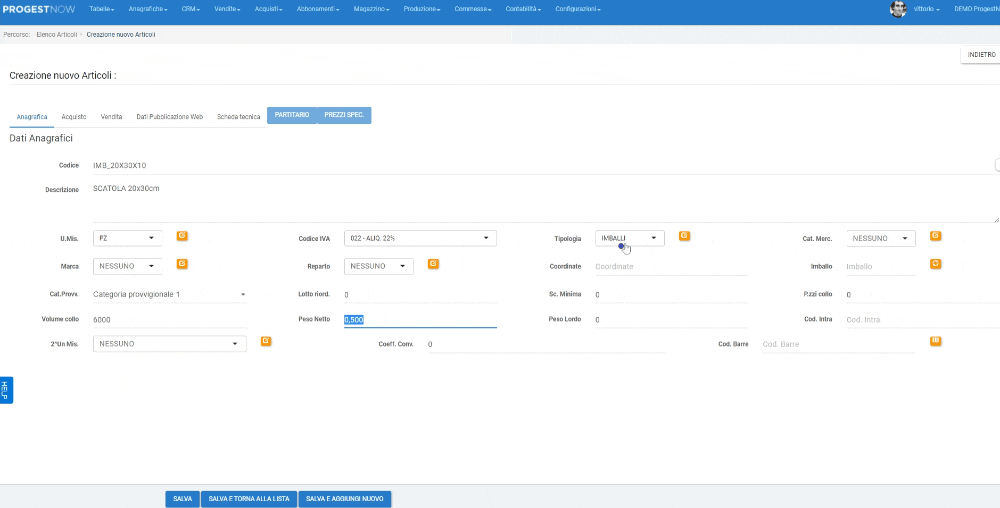Open the Codice IVA dropdown
This screenshot has width=1000, height=508.
click(419, 238)
